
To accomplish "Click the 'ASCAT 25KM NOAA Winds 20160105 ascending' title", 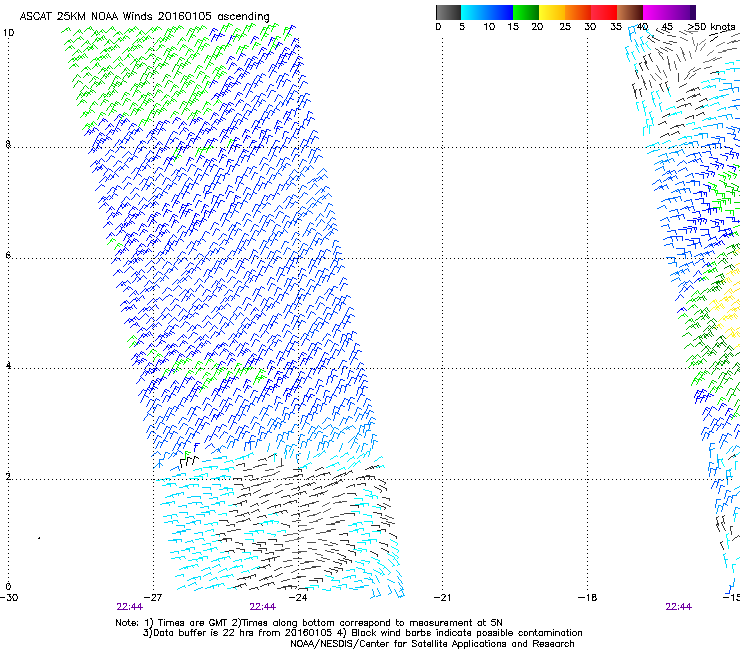I will coord(144,16).
